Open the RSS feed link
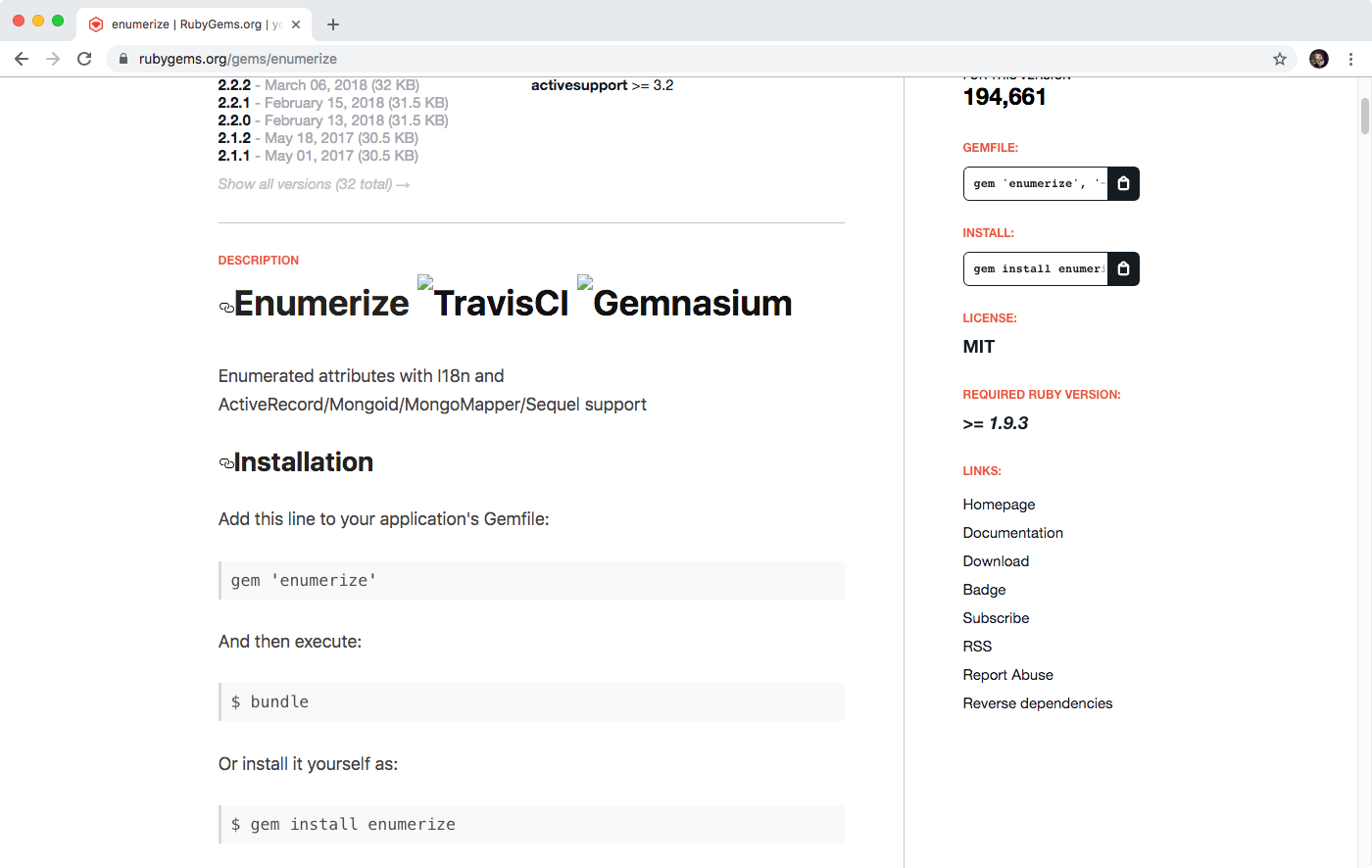The width and height of the screenshot is (1372, 868). click(x=977, y=647)
